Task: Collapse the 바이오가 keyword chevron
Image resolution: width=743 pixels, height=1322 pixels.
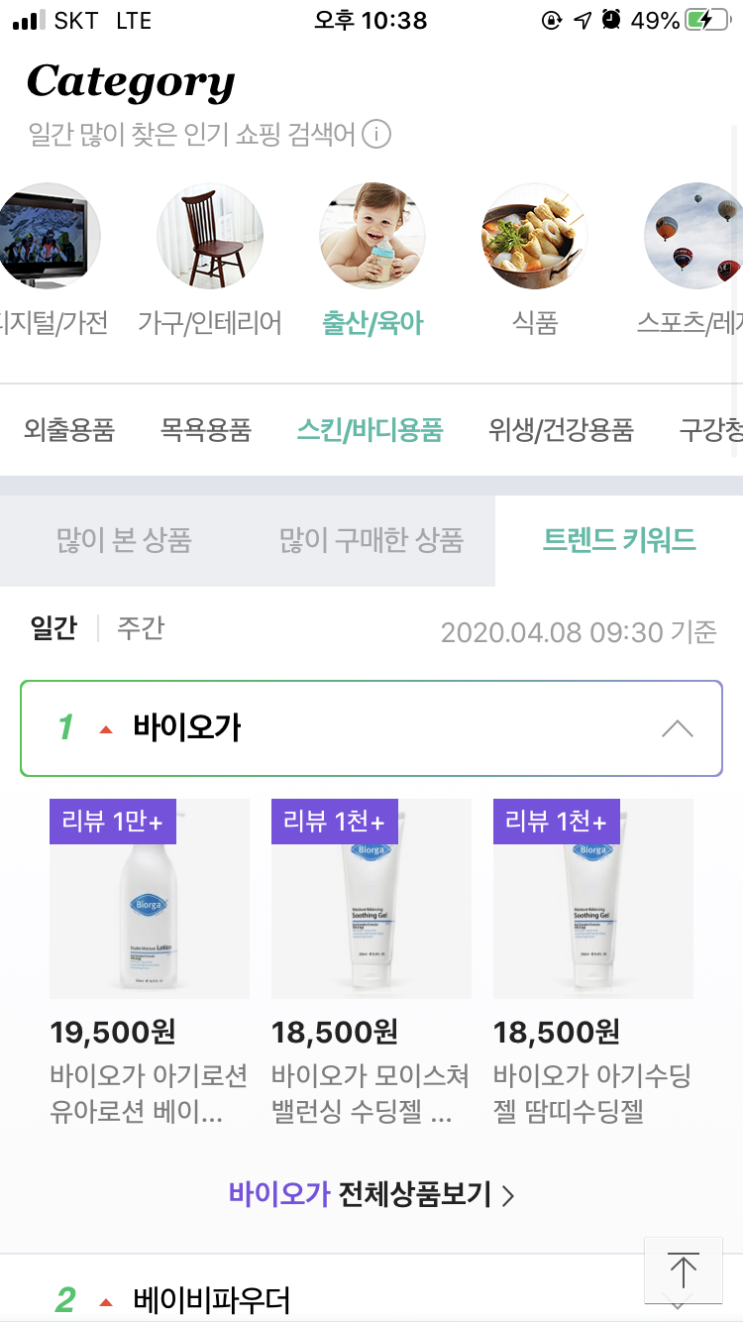Action: coord(677,728)
